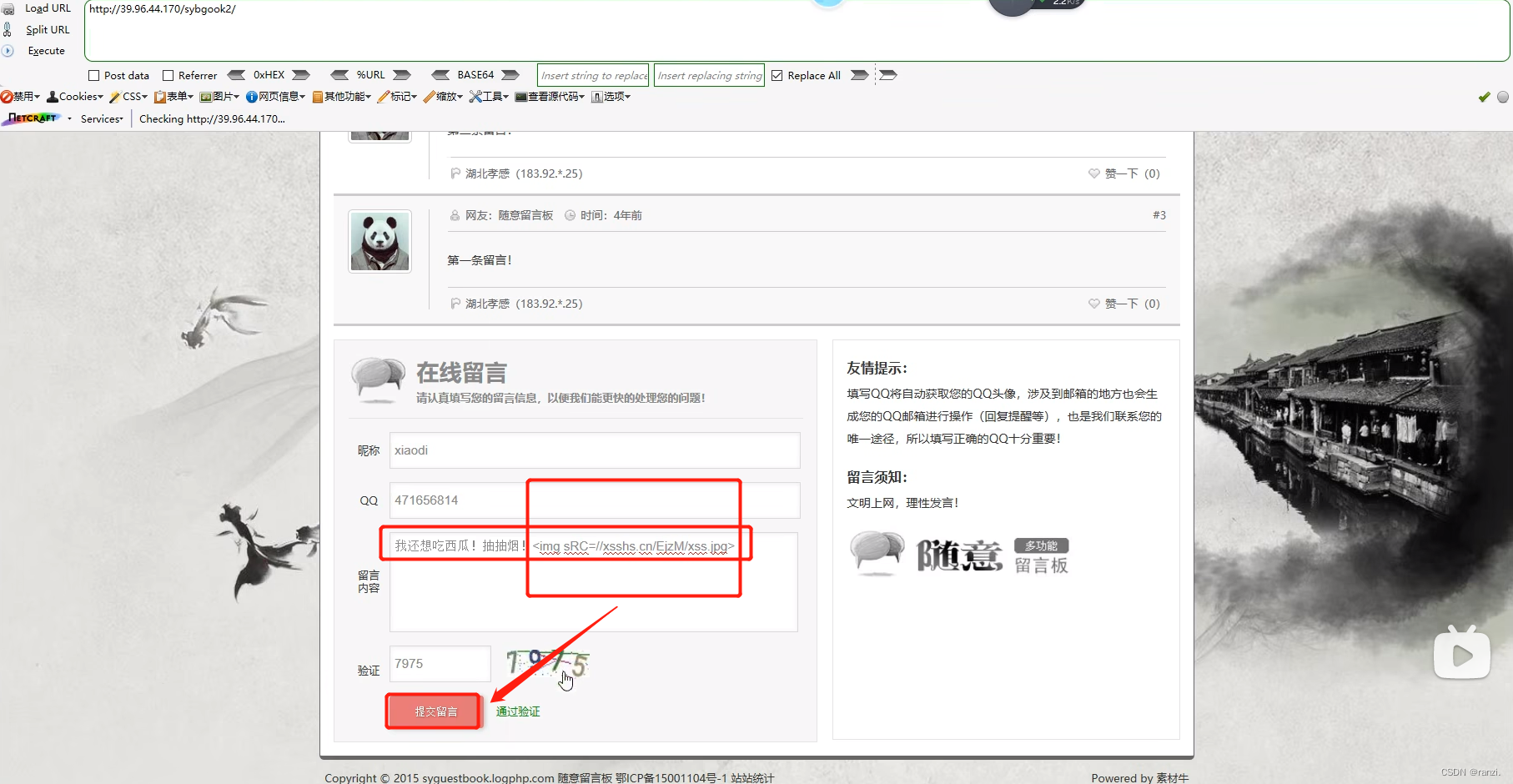Screen dimensions: 1513x784
Task: Open the 工具 menu
Action: pyautogui.click(x=489, y=97)
